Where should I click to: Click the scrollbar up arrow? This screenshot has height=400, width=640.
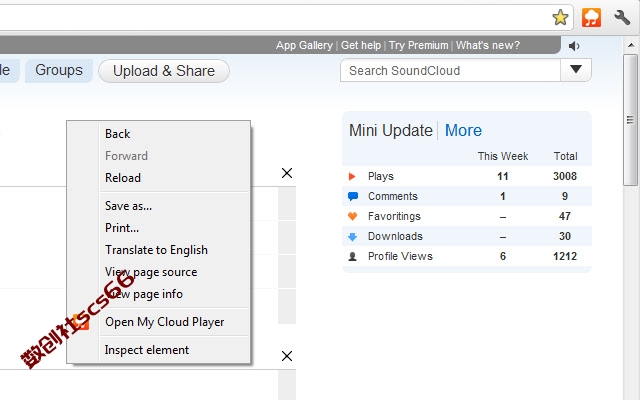click(x=631, y=44)
